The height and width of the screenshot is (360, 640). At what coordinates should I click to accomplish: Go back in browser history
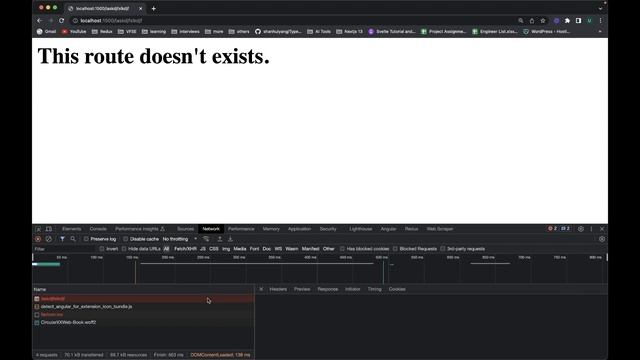click(x=40, y=20)
